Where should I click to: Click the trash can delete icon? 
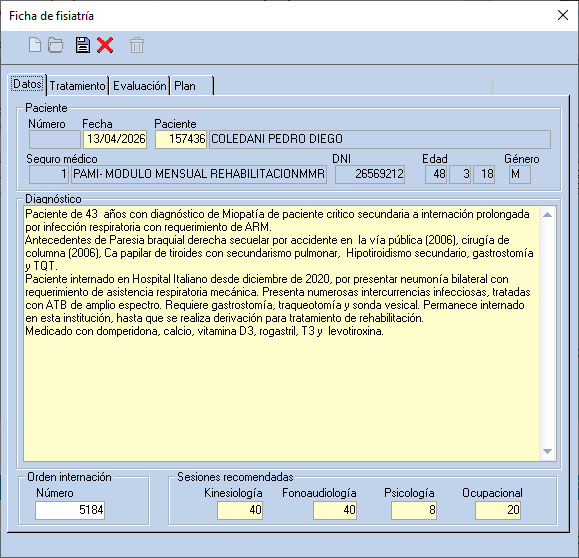click(137, 45)
